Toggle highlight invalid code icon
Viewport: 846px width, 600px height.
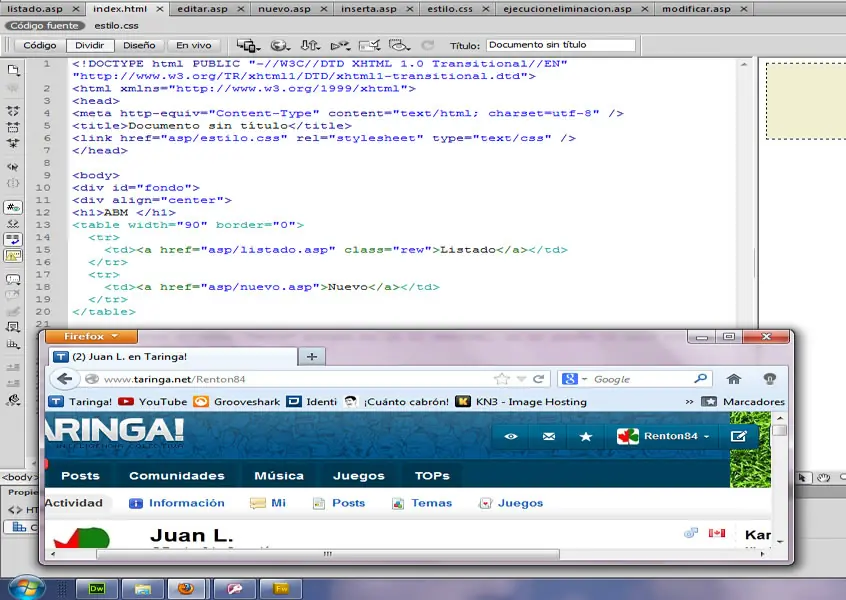click(x=13, y=223)
